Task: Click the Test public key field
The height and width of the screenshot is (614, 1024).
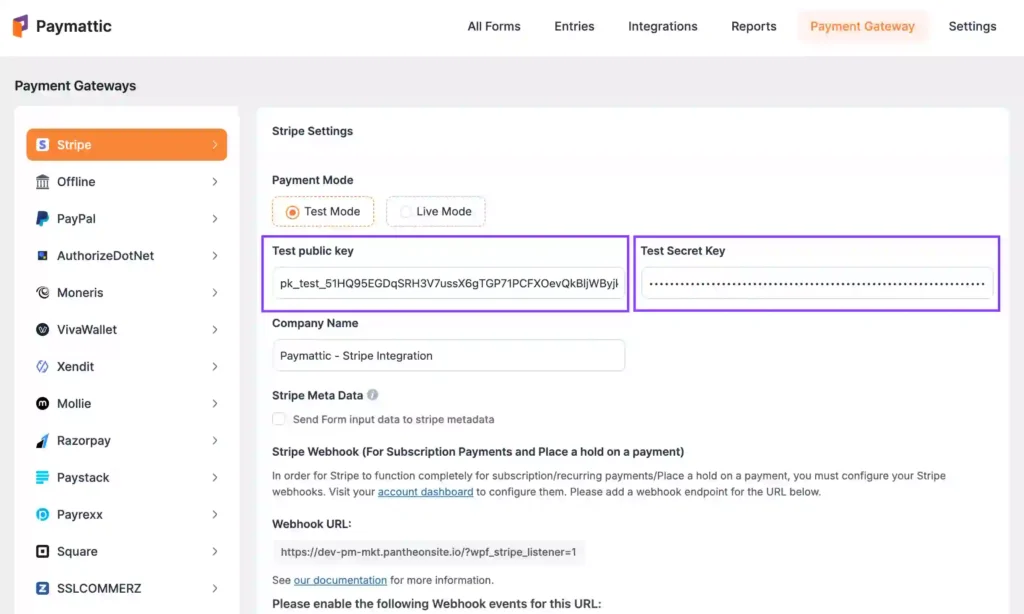Action: [449, 283]
